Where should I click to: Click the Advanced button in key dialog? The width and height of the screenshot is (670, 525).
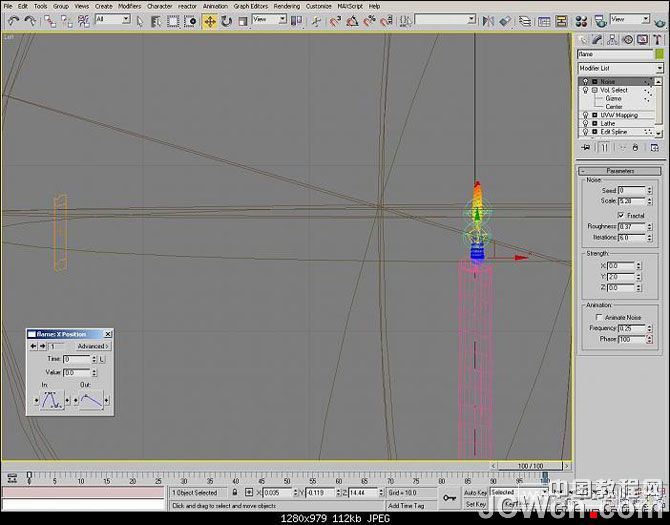93,346
